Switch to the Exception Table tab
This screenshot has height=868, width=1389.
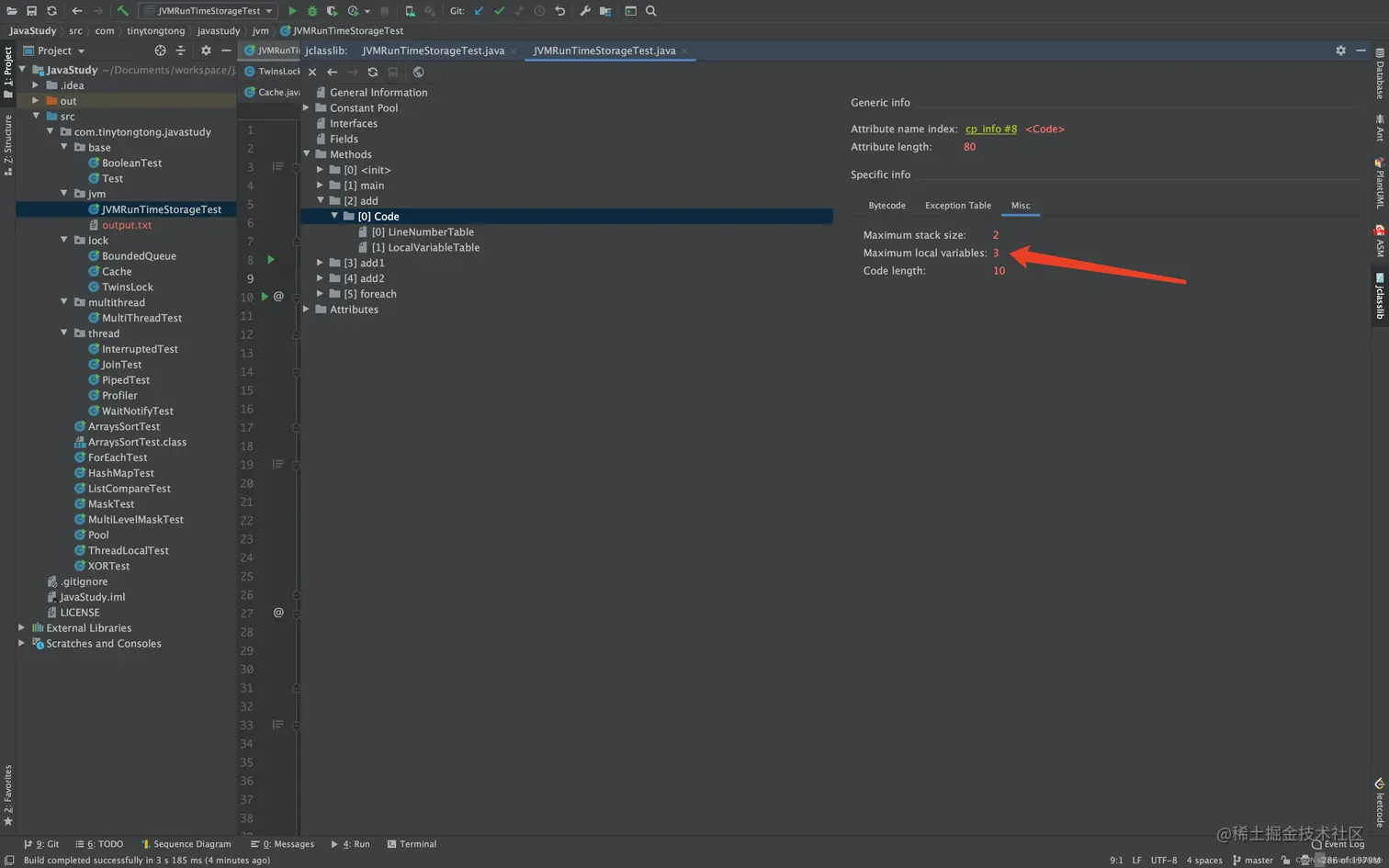pos(958,206)
